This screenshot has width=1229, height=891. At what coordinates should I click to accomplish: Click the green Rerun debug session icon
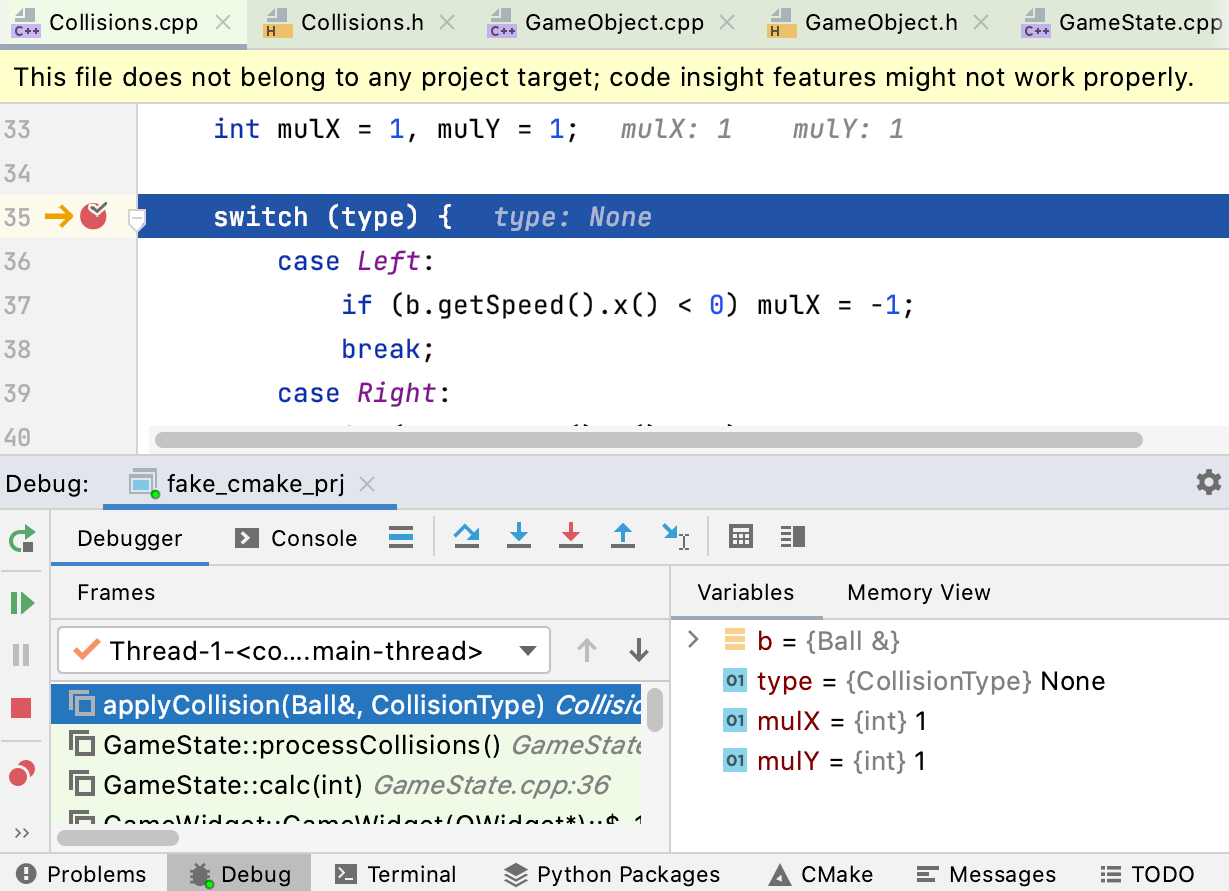click(22, 538)
